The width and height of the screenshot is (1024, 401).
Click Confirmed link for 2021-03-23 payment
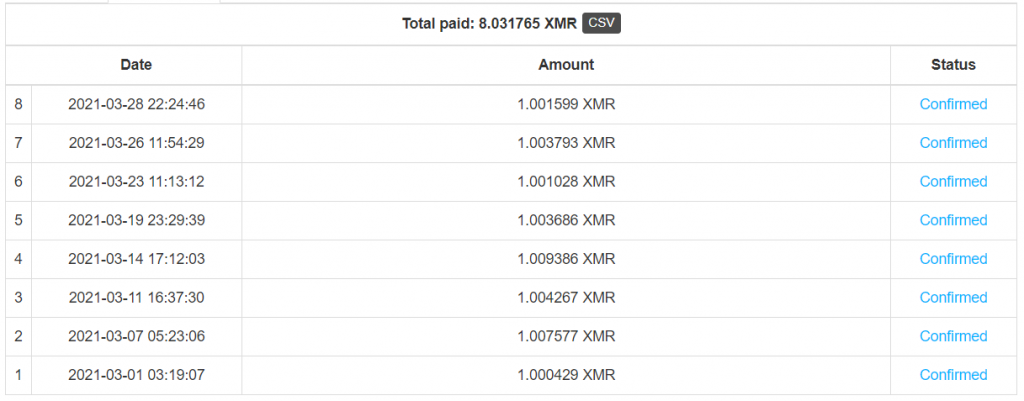tap(953, 181)
